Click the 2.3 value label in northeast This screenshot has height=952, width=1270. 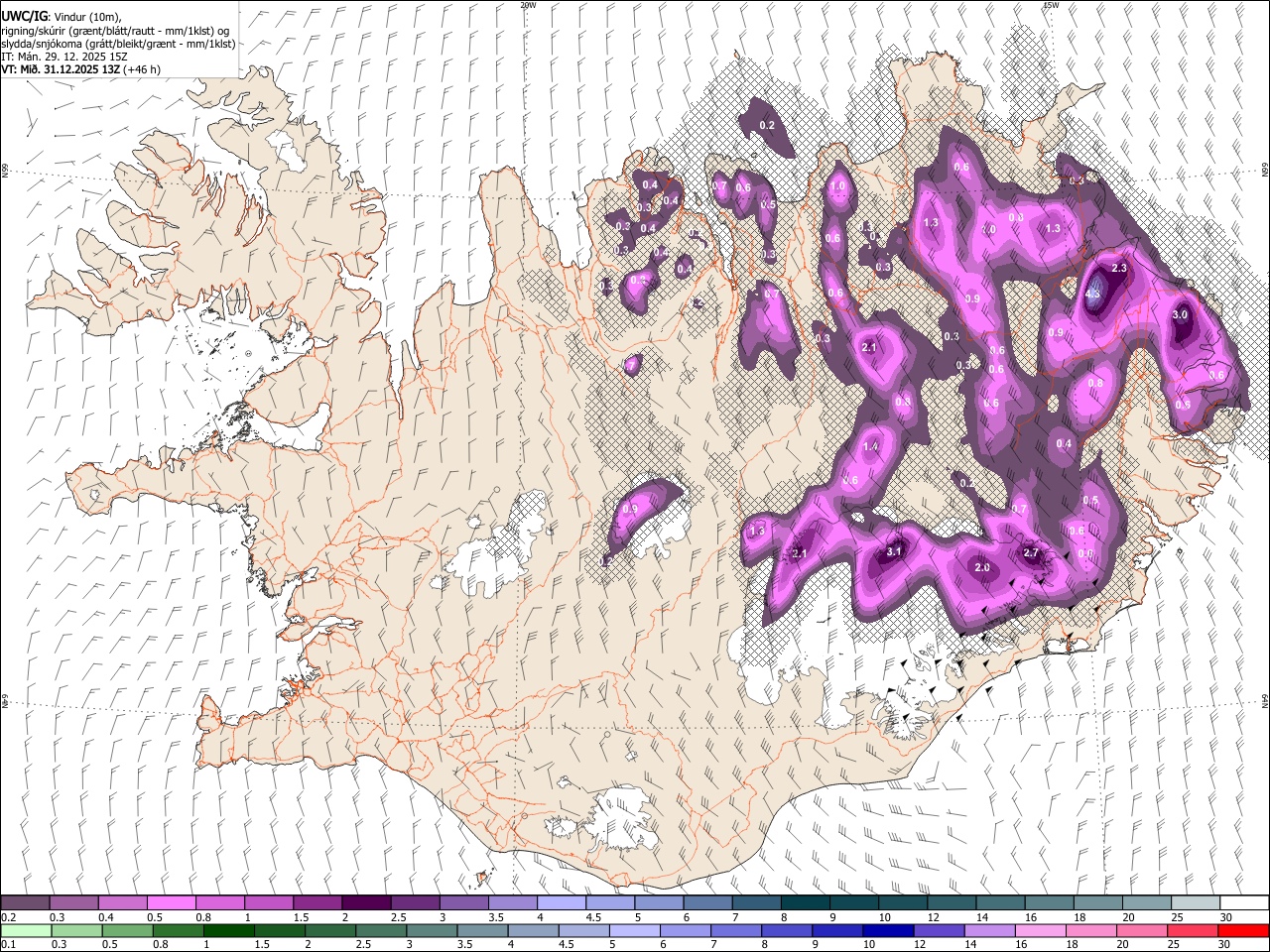[x=1120, y=269]
